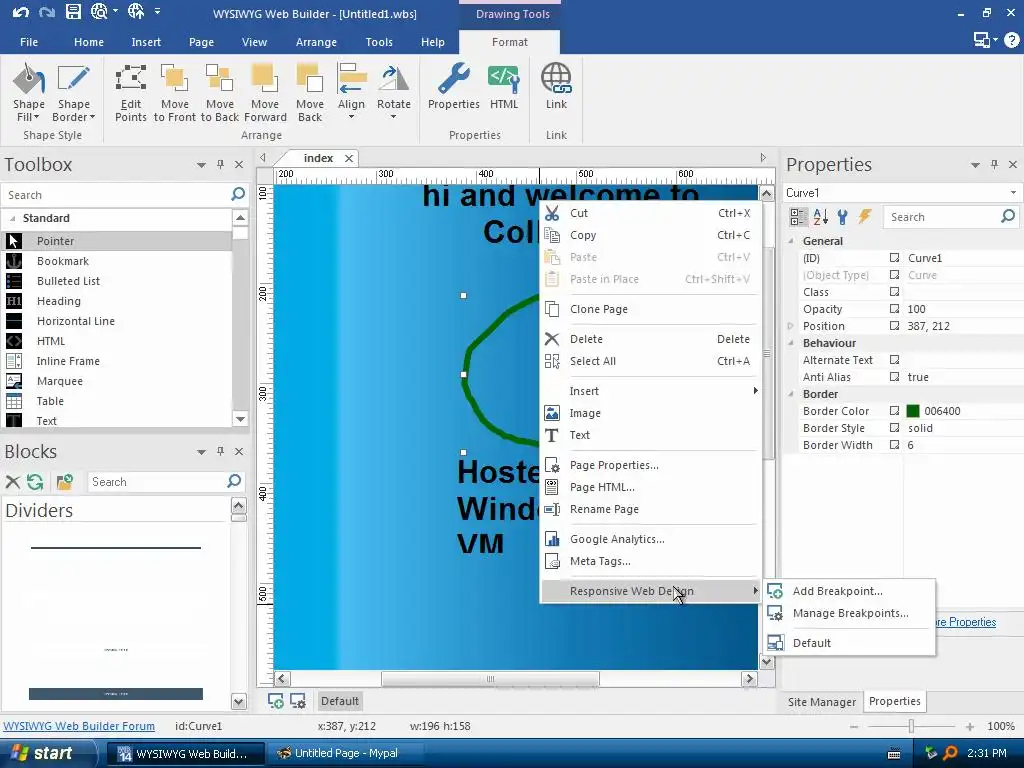Click the Undo icon in title bar
This screenshot has width=1024, height=768.
coord(21,12)
